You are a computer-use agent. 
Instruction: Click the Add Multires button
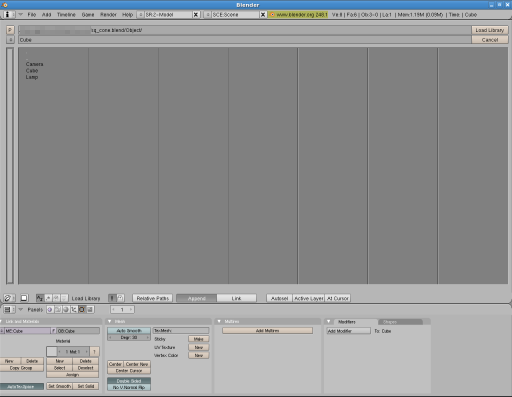tap(267, 331)
